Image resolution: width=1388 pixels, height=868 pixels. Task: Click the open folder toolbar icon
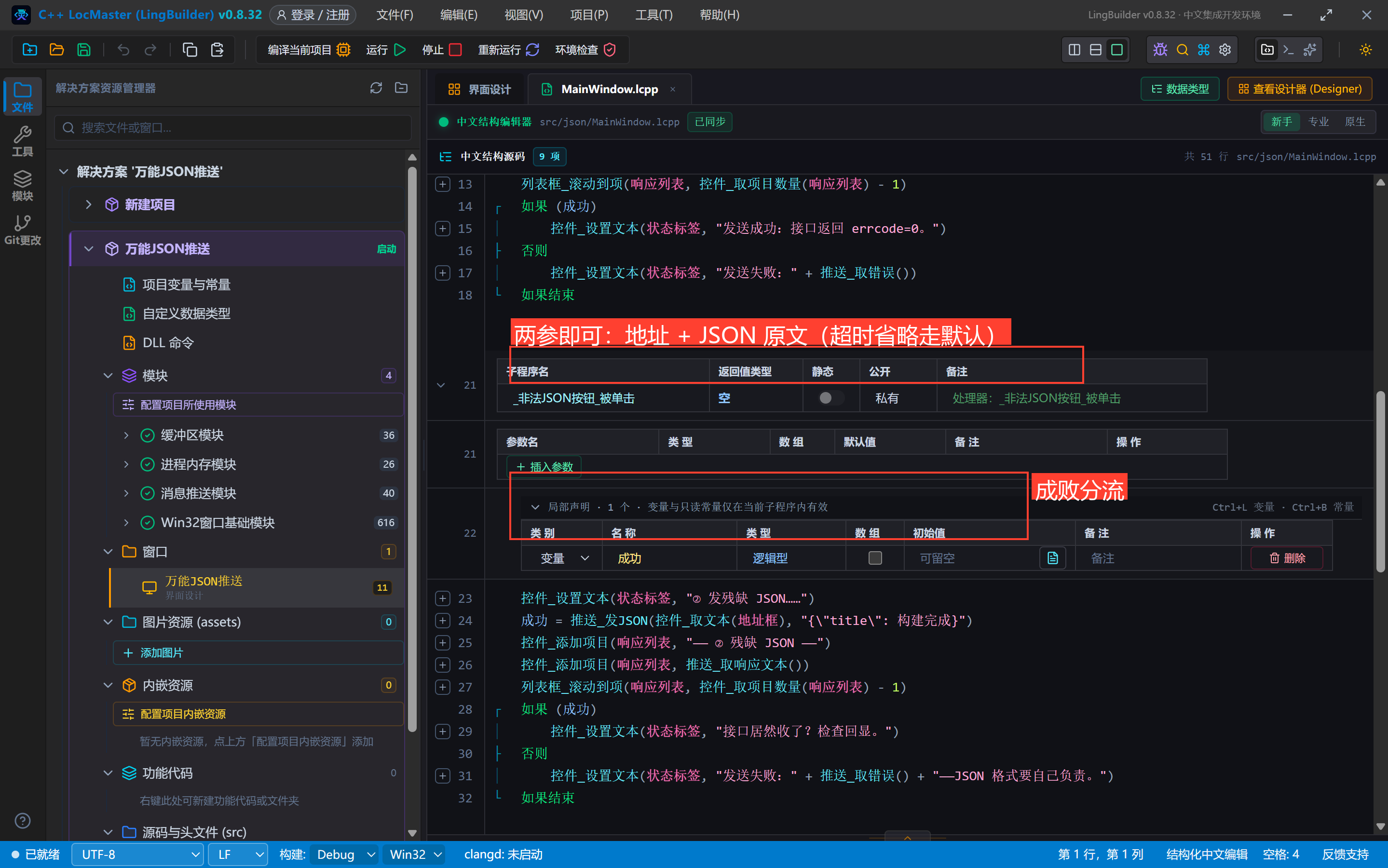56,50
